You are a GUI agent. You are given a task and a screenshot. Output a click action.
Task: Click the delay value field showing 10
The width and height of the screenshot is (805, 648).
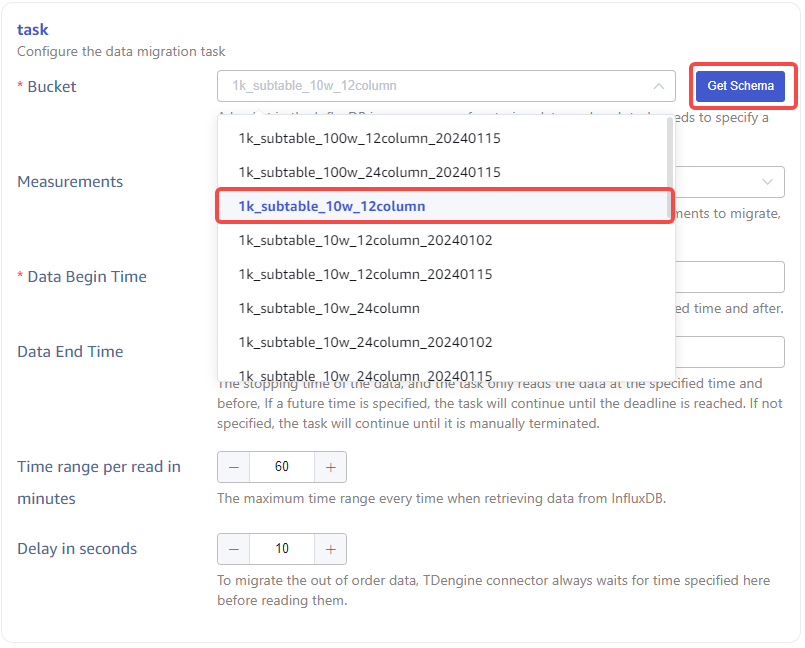[281, 549]
